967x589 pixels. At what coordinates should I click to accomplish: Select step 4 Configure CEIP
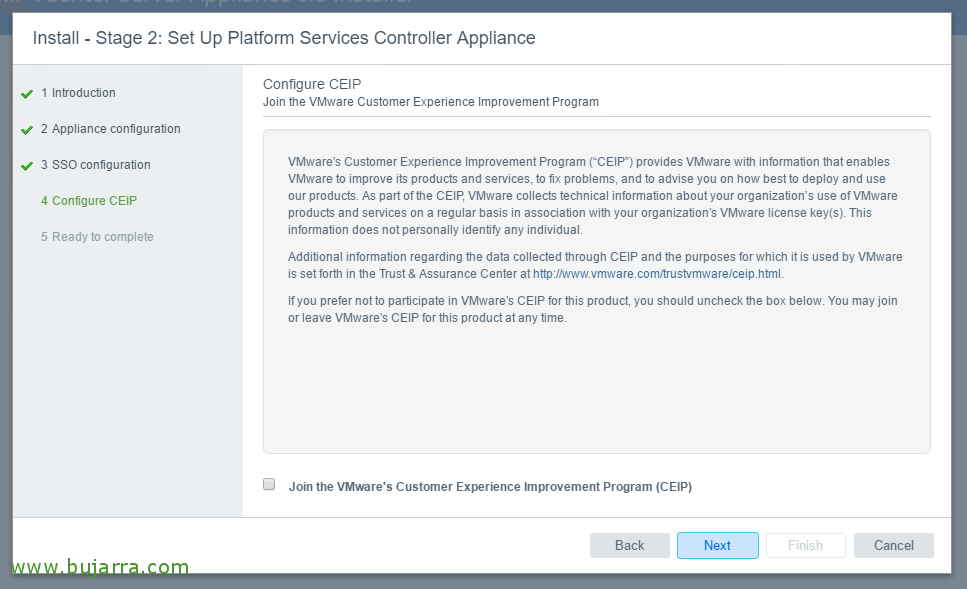(89, 200)
